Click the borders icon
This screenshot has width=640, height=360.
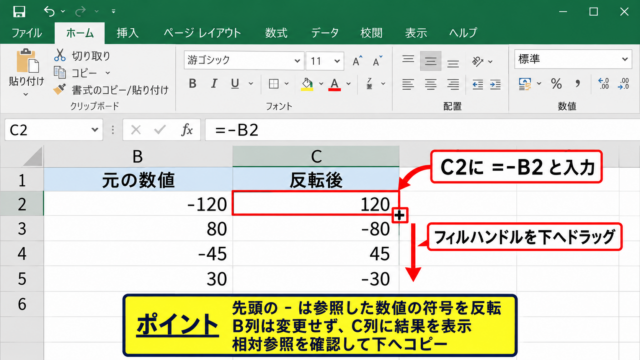click(274, 84)
